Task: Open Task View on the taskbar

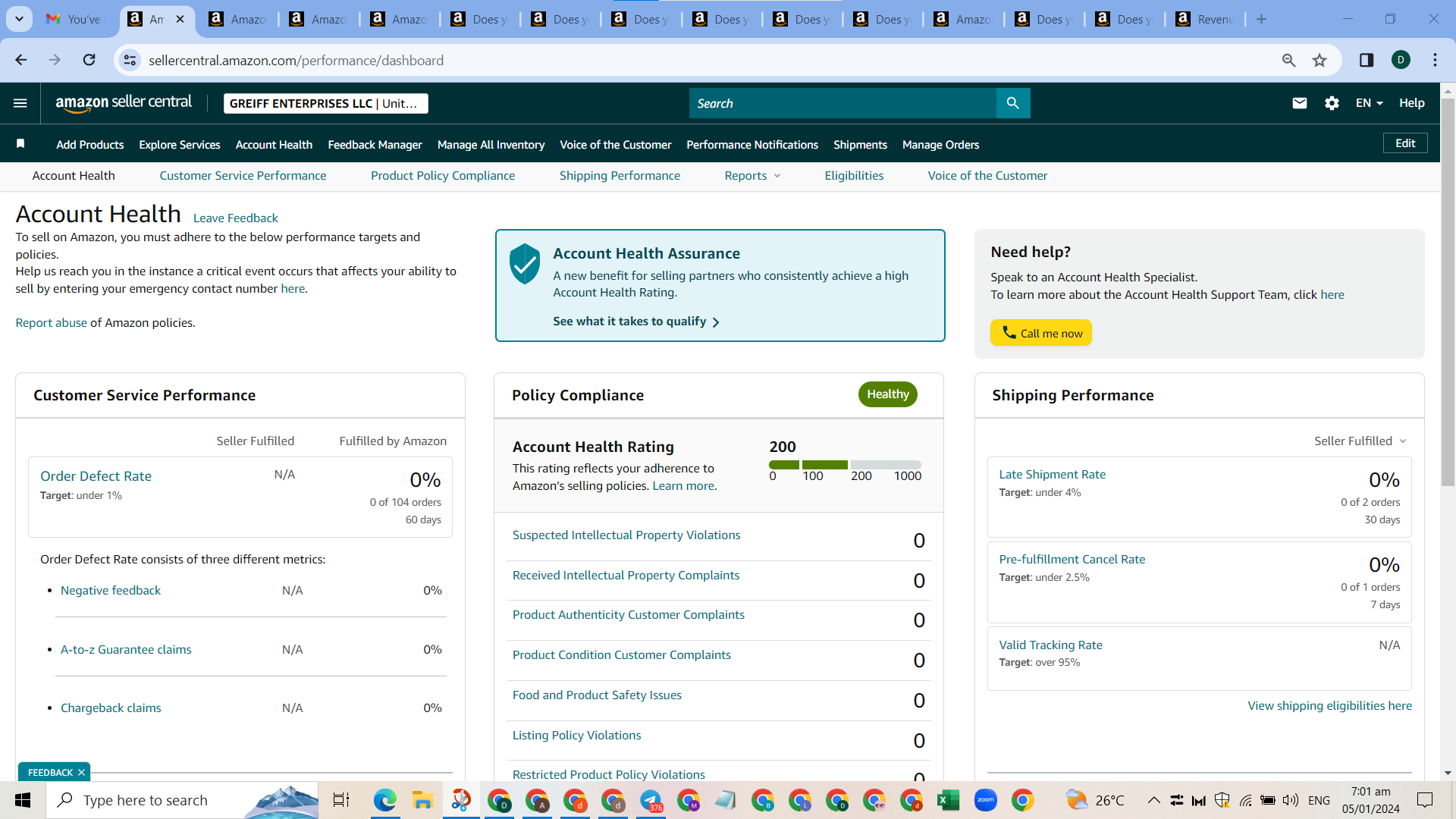Action: click(x=341, y=800)
